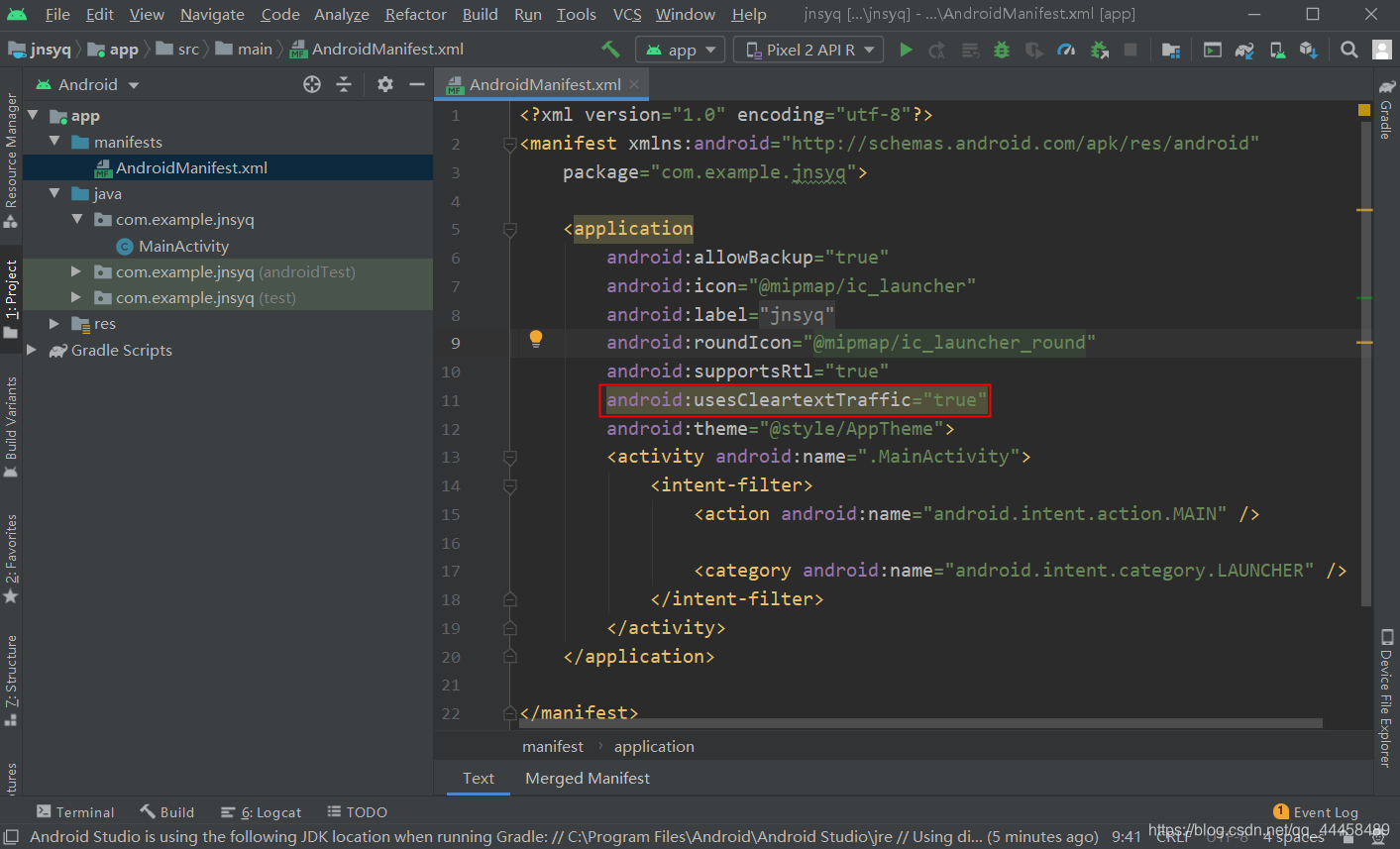
Task: Open the app run configuration dropdown
Action: [x=680, y=50]
